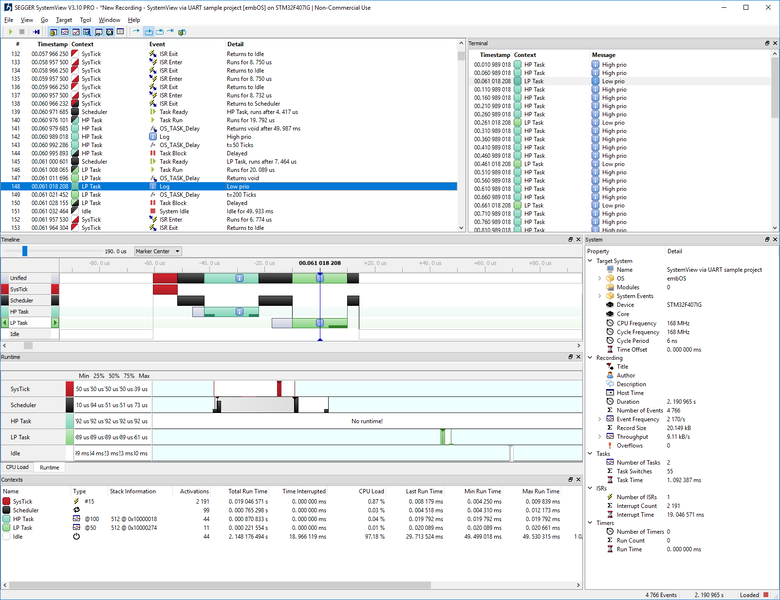
Task: Click the Detail column header in events list
Action: click(x=235, y=44)
